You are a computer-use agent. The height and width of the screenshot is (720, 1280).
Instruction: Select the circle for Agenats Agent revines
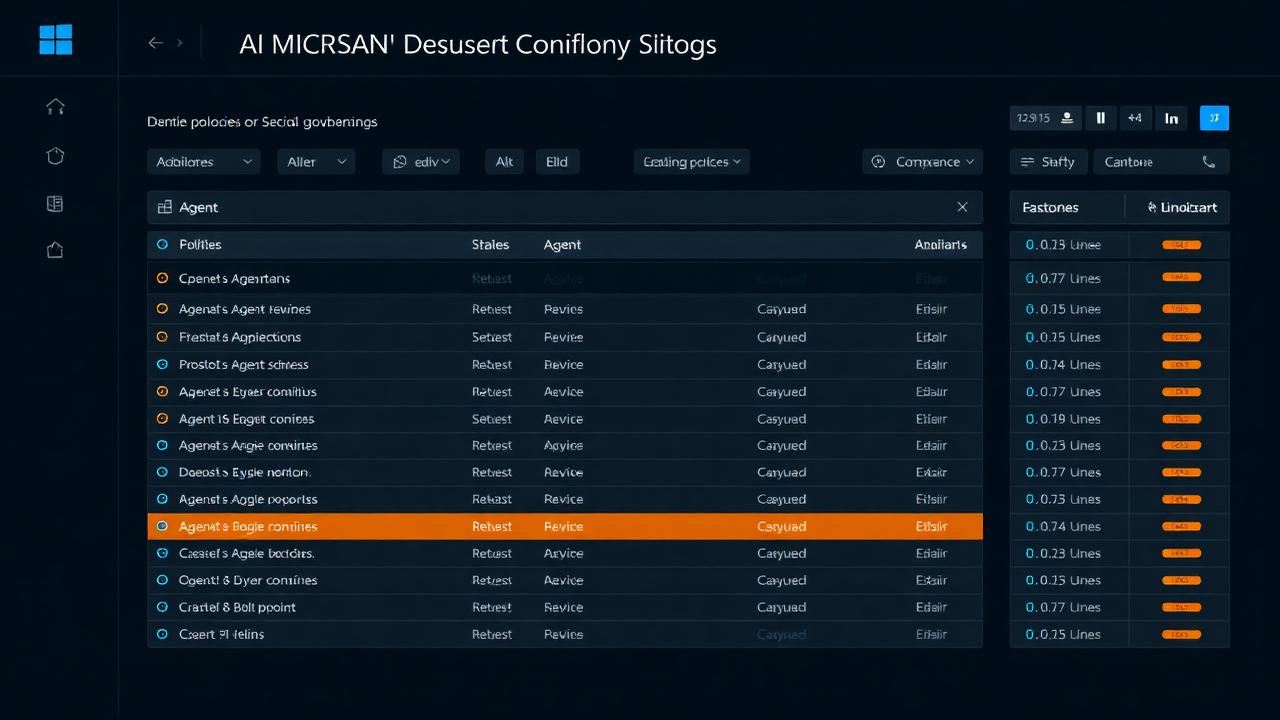[162, 309]
